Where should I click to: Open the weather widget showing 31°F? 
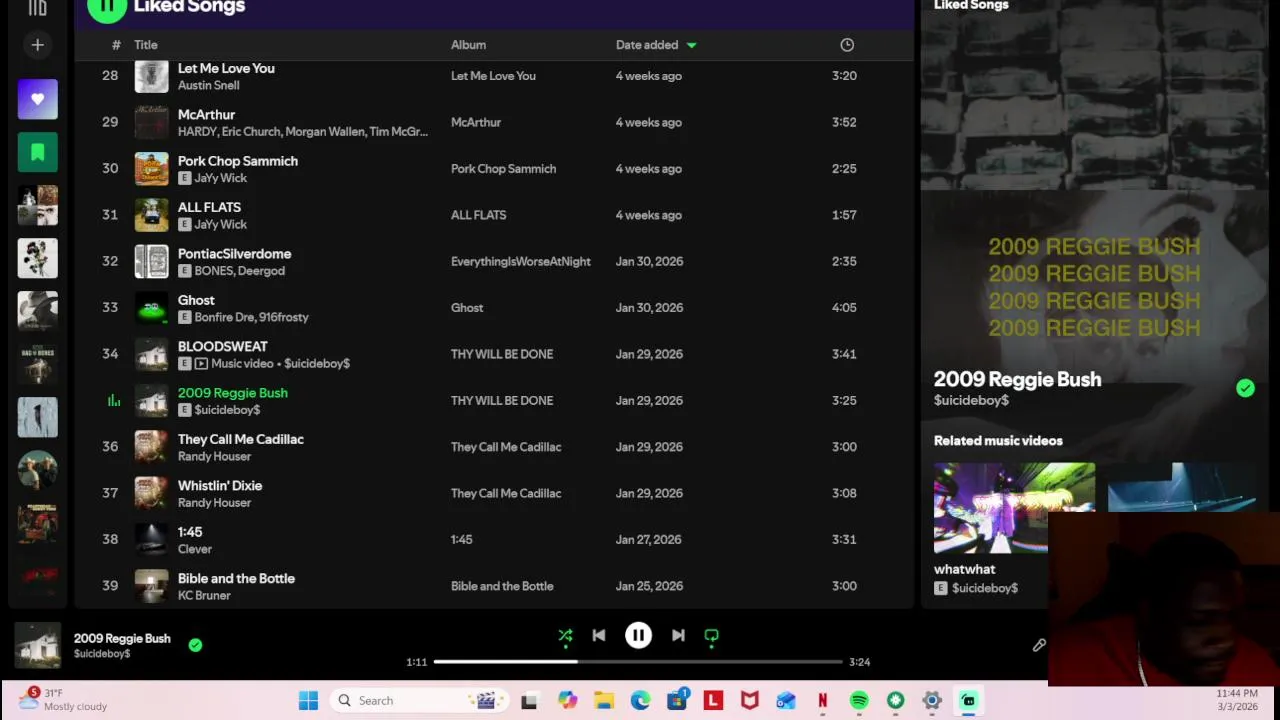62,700
